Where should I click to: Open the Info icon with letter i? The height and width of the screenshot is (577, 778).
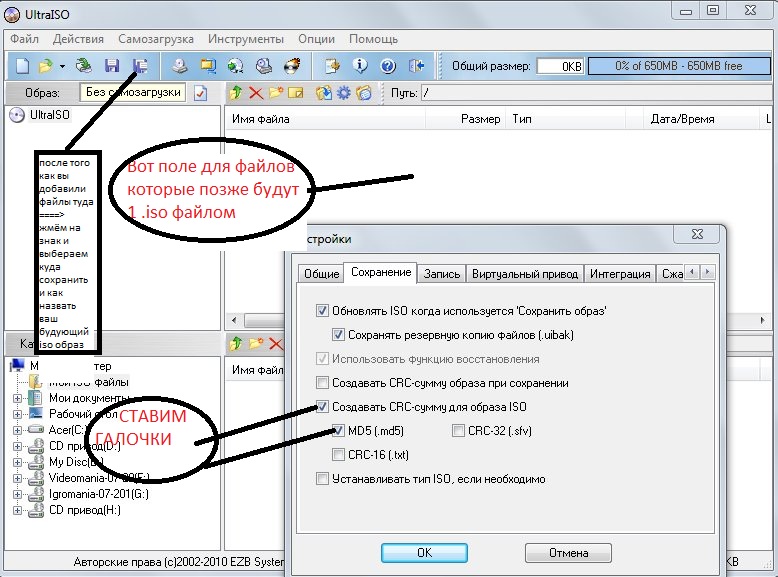[x=360, y=65]
